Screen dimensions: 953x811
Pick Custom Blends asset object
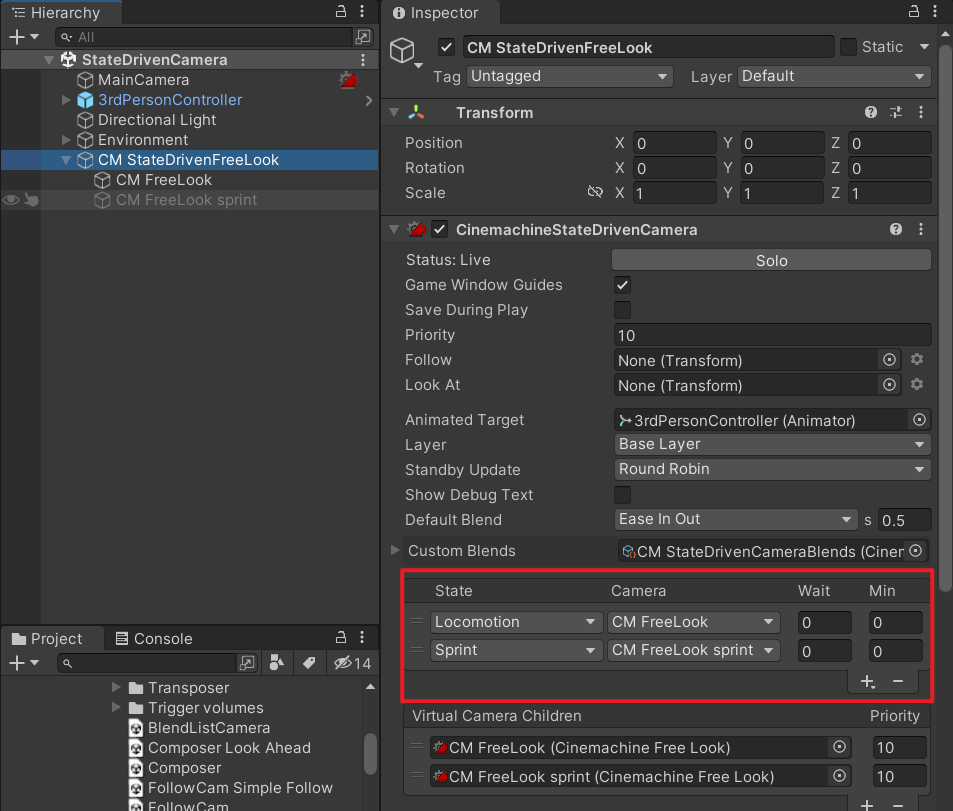click(x=915, y=551)
